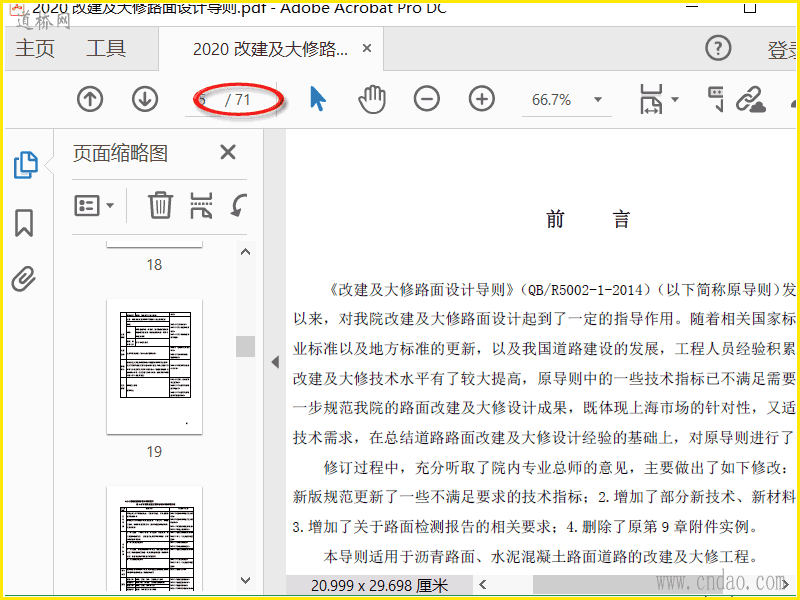Click the fit width page display icon

(x=652, y=99)
